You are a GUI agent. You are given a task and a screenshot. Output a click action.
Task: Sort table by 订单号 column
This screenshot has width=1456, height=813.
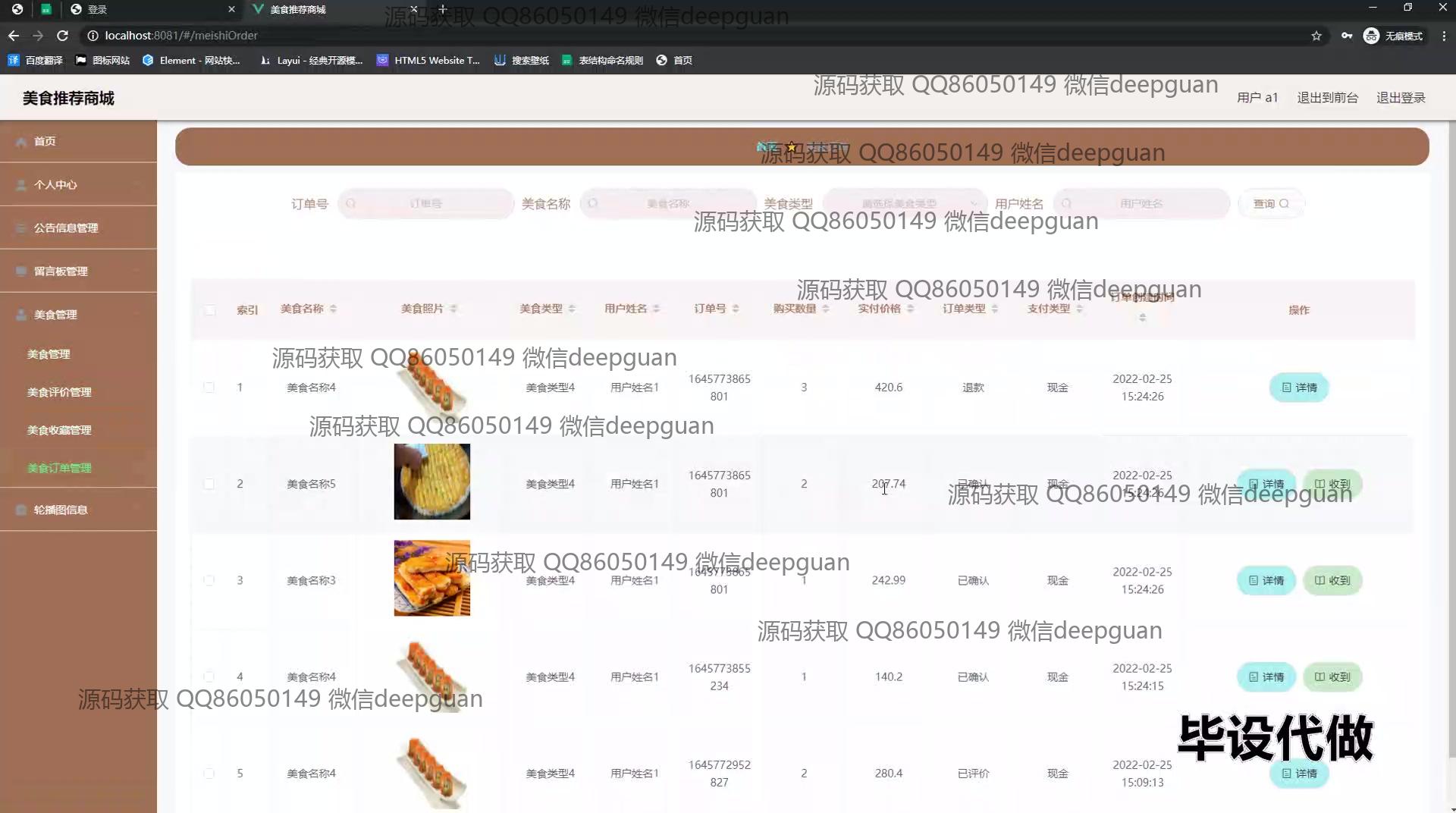pos(735,309)
